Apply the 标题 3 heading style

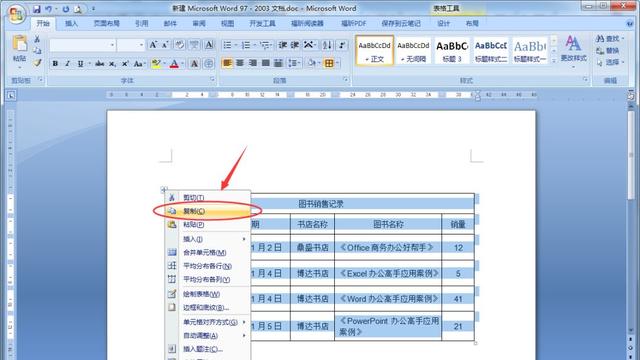pos(452,50)
